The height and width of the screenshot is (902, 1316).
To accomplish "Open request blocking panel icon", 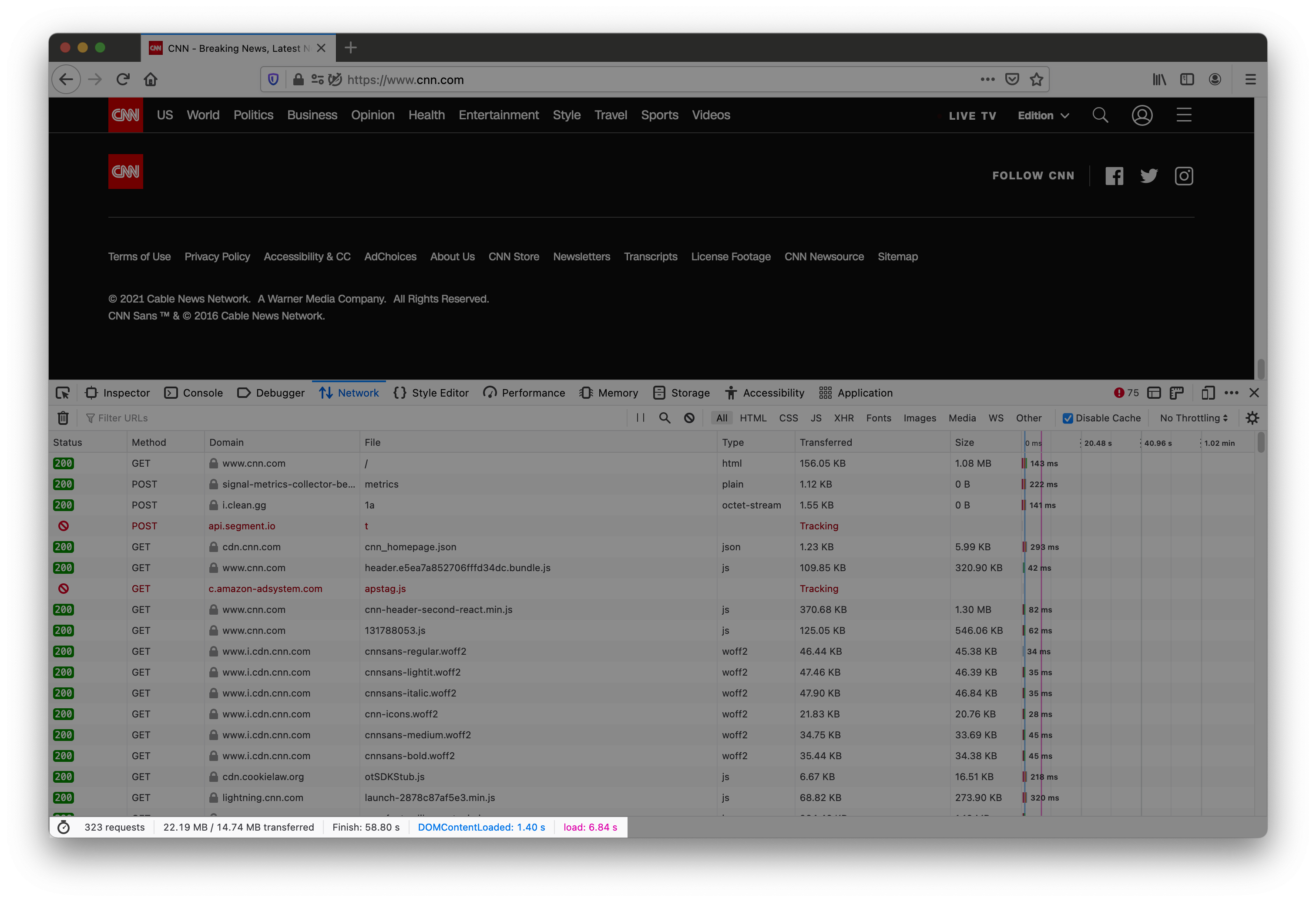I will (689, 418).
